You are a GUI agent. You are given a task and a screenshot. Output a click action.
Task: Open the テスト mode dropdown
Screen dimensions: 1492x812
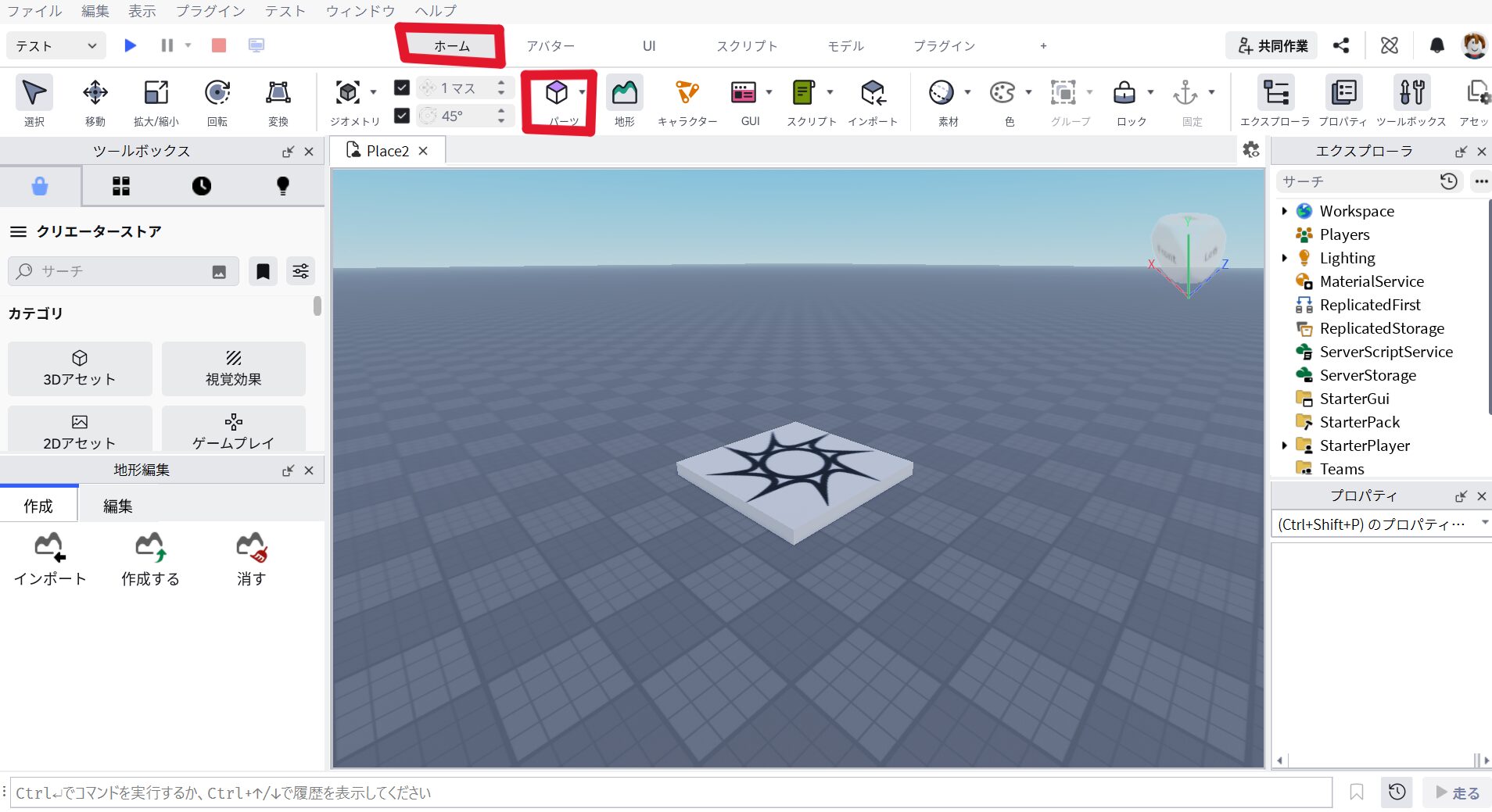pos(55,46)
